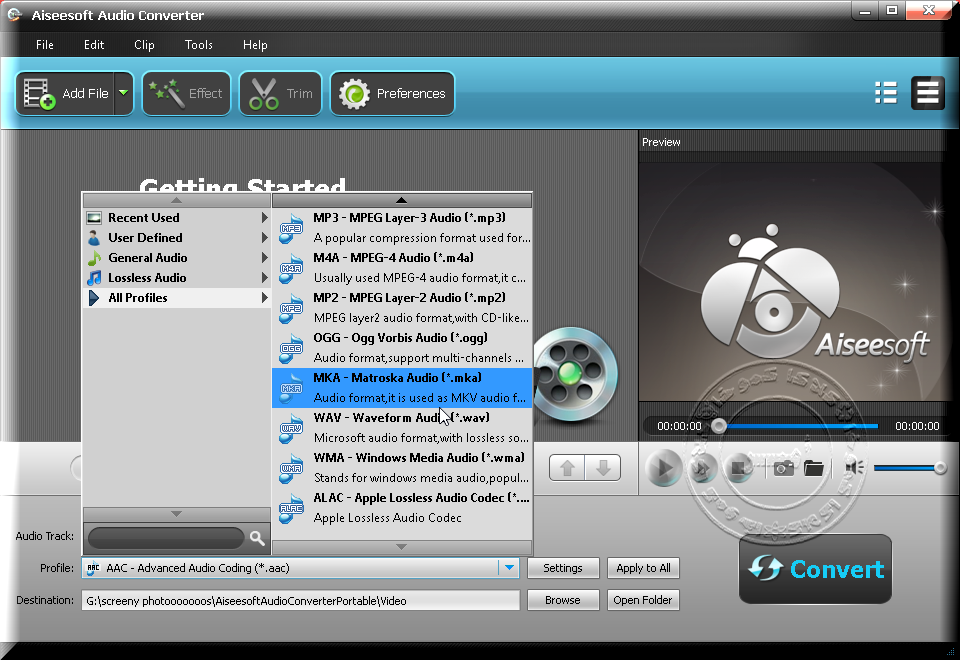The width and height of the screenshot is (960, 660).
Task: Click the profile search input field
Action: (x=166, y=538)
